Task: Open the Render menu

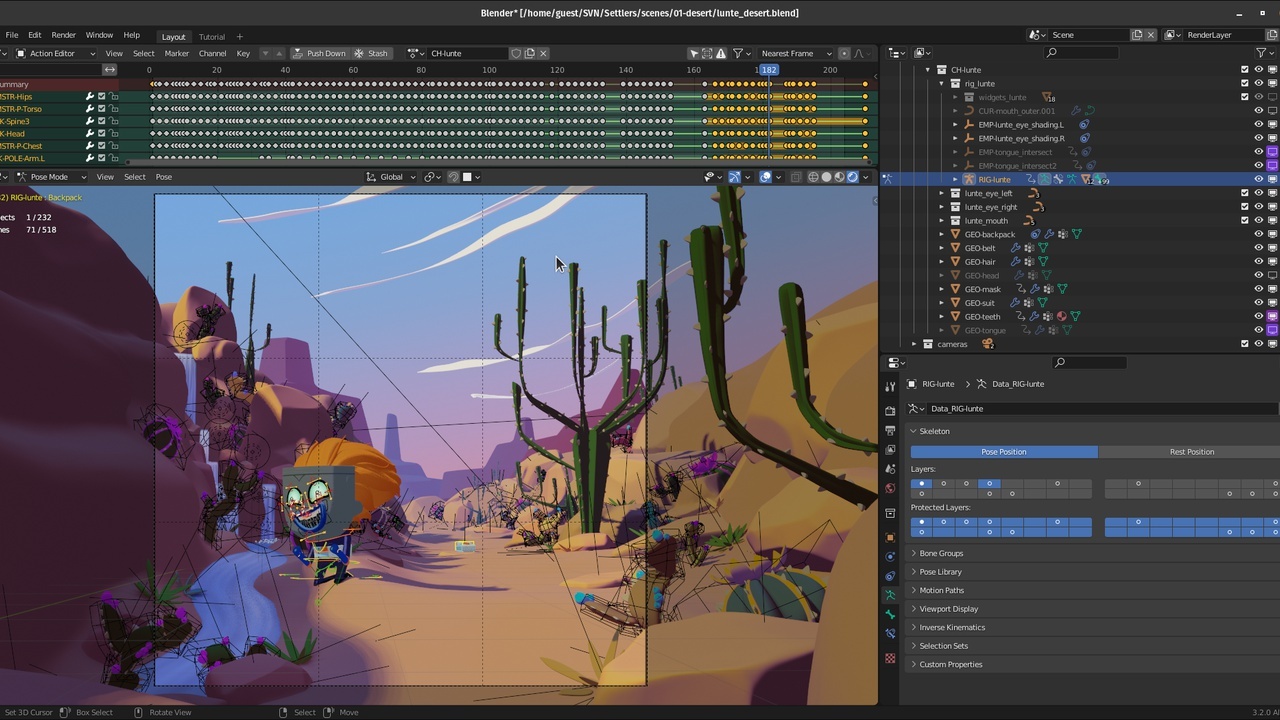Action: pos(63,35)
